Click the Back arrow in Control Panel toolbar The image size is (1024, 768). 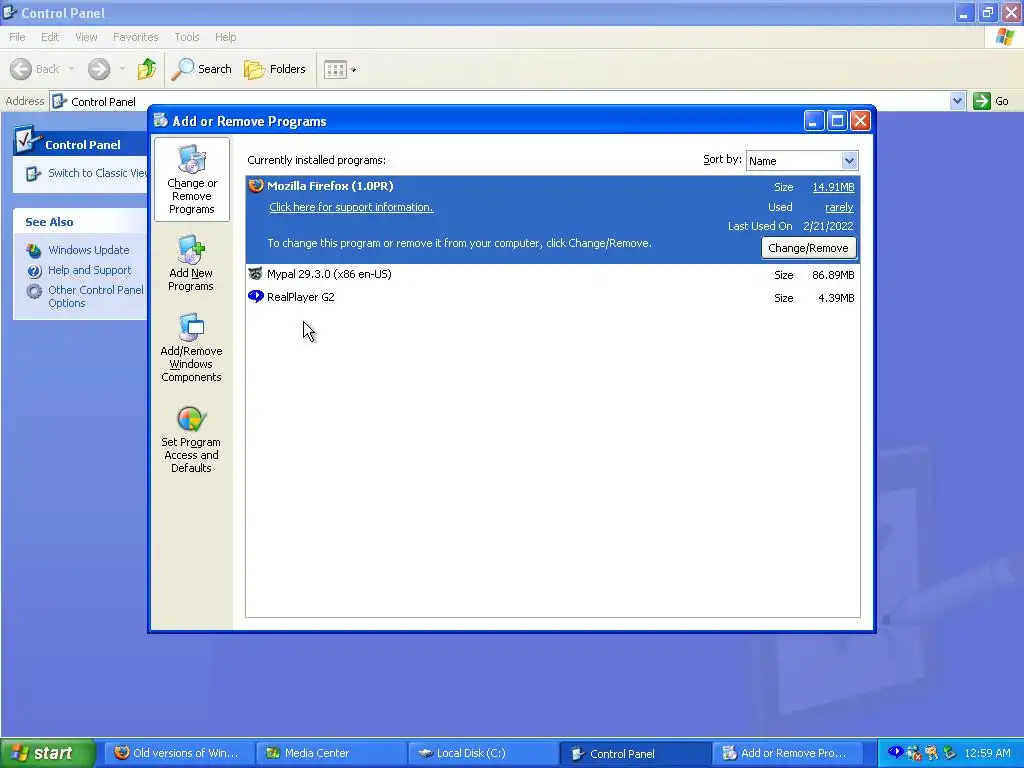pos(35,69)
